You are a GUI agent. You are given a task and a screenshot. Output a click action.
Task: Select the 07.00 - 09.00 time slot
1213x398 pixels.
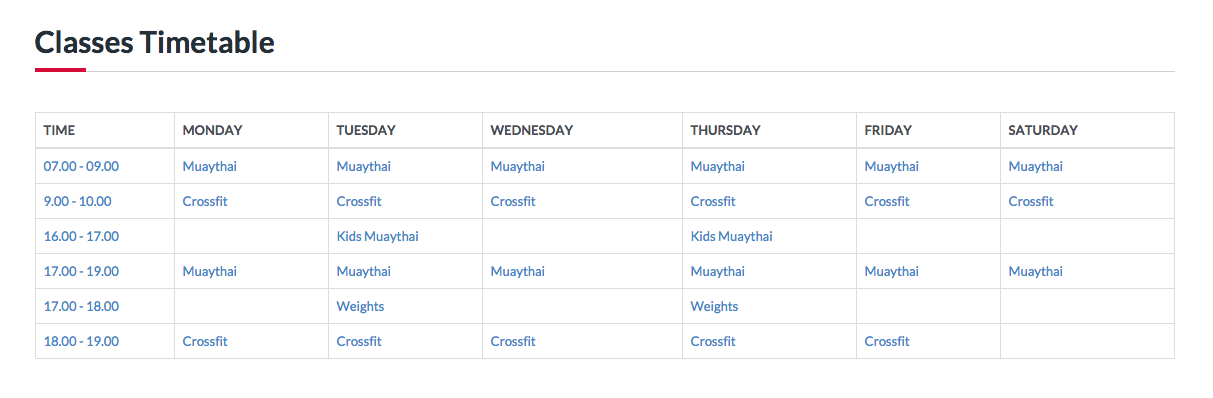coord(81,166)
